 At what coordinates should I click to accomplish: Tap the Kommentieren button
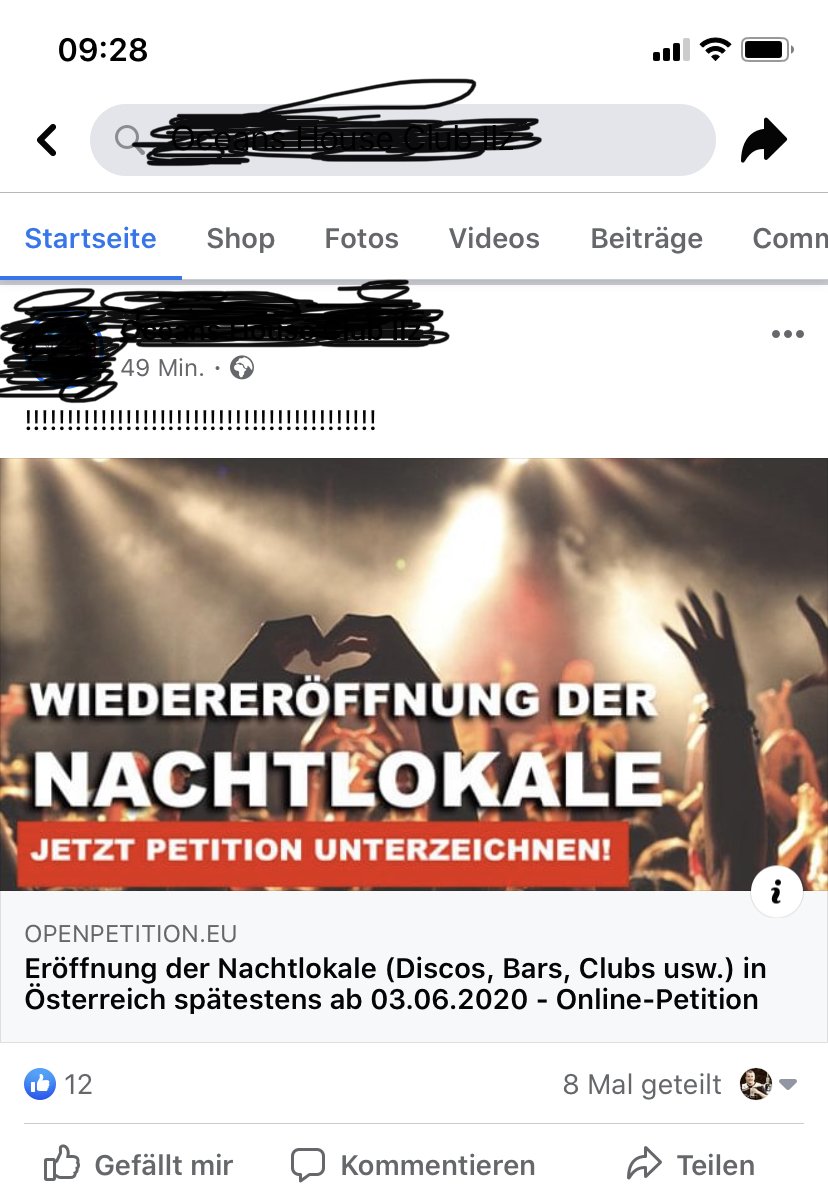(x=412, y=1165)
